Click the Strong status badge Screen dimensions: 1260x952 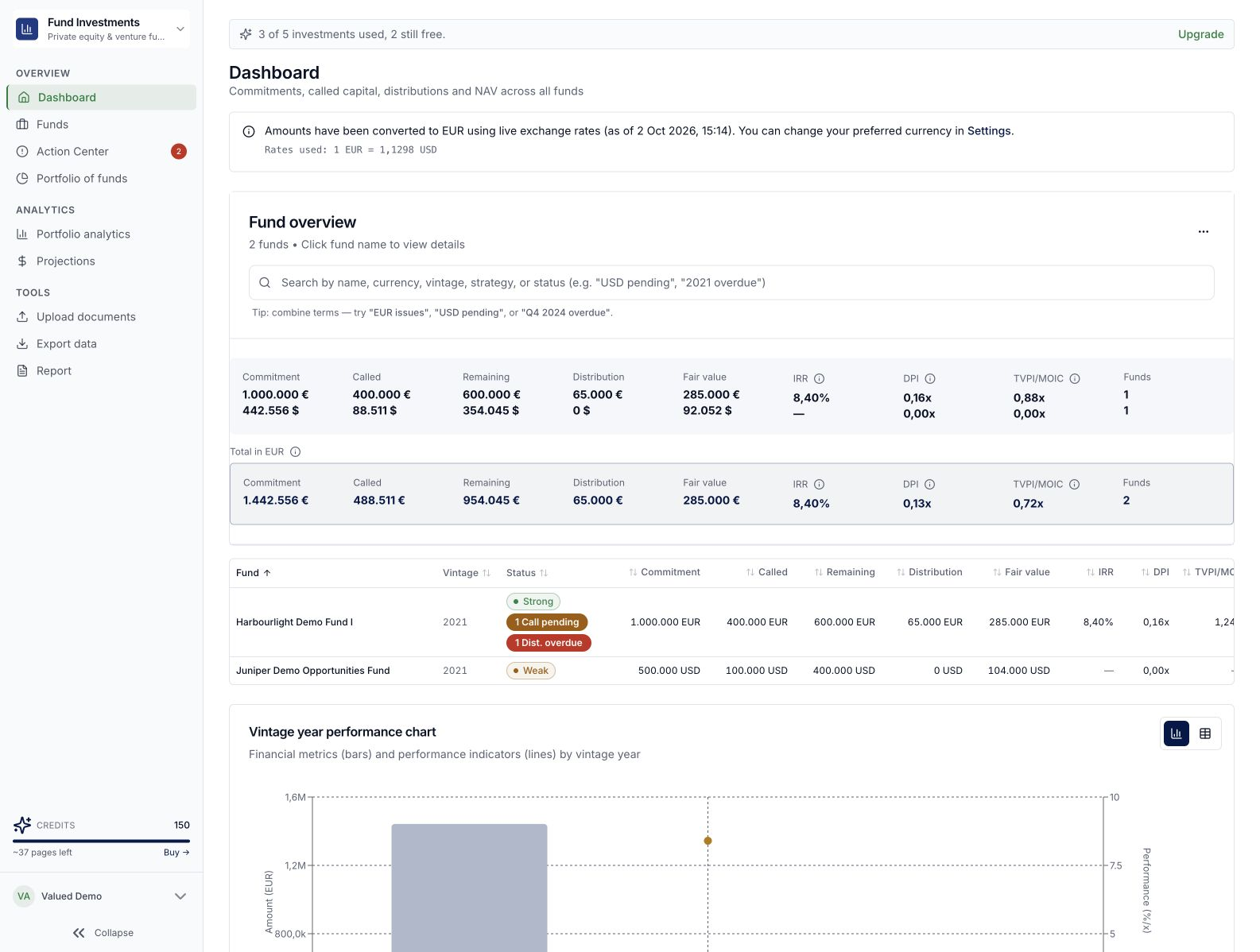(533, 602)
